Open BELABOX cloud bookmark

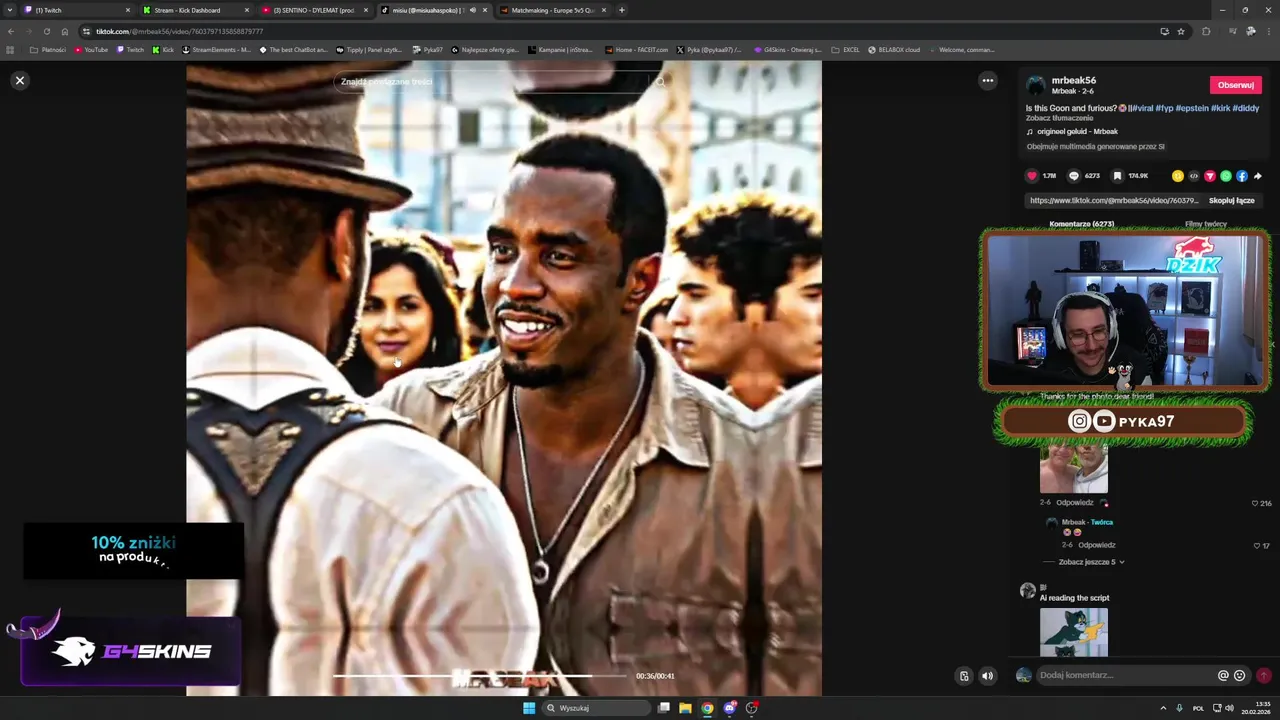coord(894,49)
